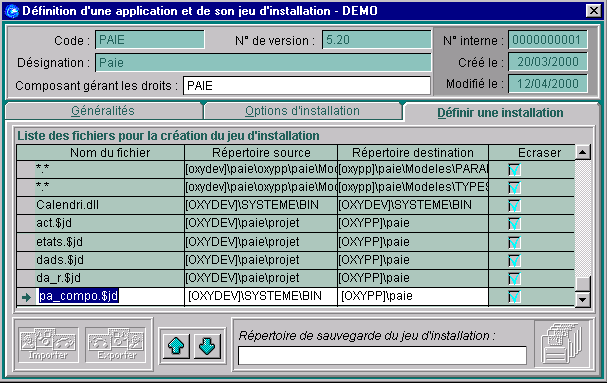Click the Créé le date field

click(547, 62)
